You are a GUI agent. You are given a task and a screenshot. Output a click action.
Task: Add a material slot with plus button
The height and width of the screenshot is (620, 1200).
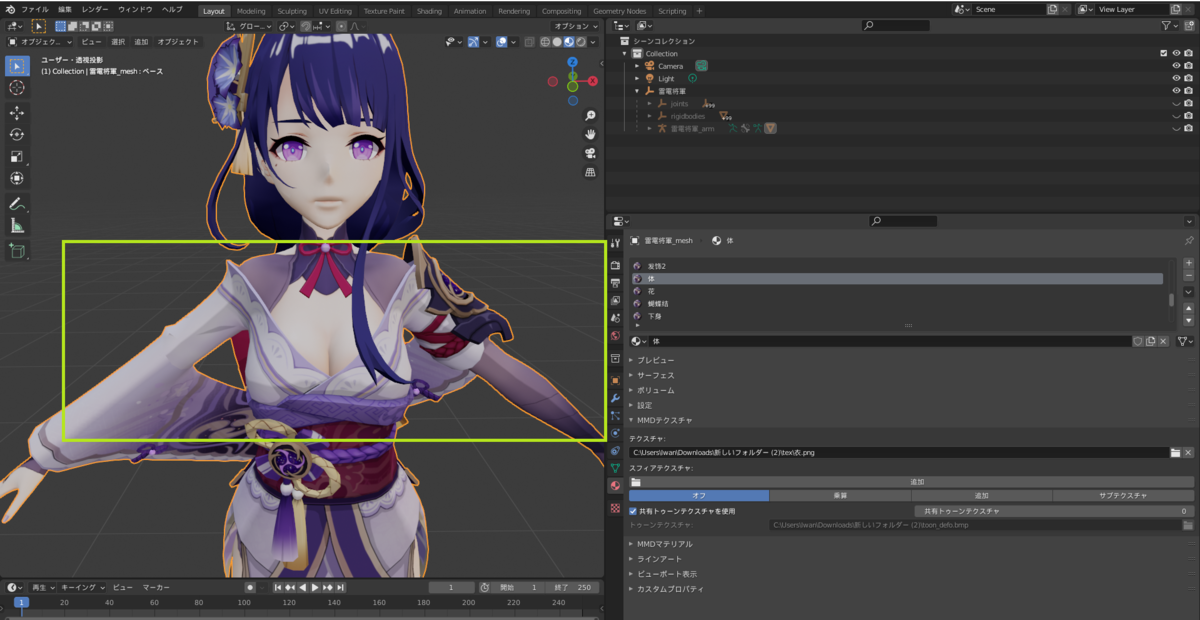coord(1188,263)
